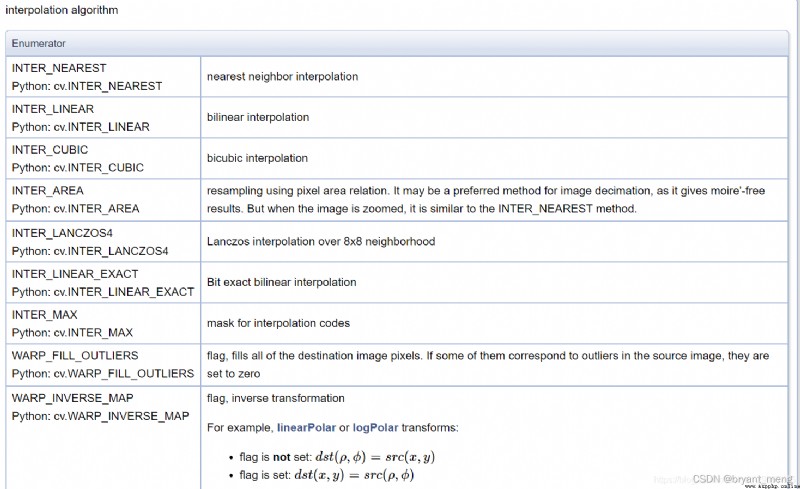Click 'resampling using pixel area relation' description
The width and height of the screenshot is (800, 489).
tap(486, 200)
